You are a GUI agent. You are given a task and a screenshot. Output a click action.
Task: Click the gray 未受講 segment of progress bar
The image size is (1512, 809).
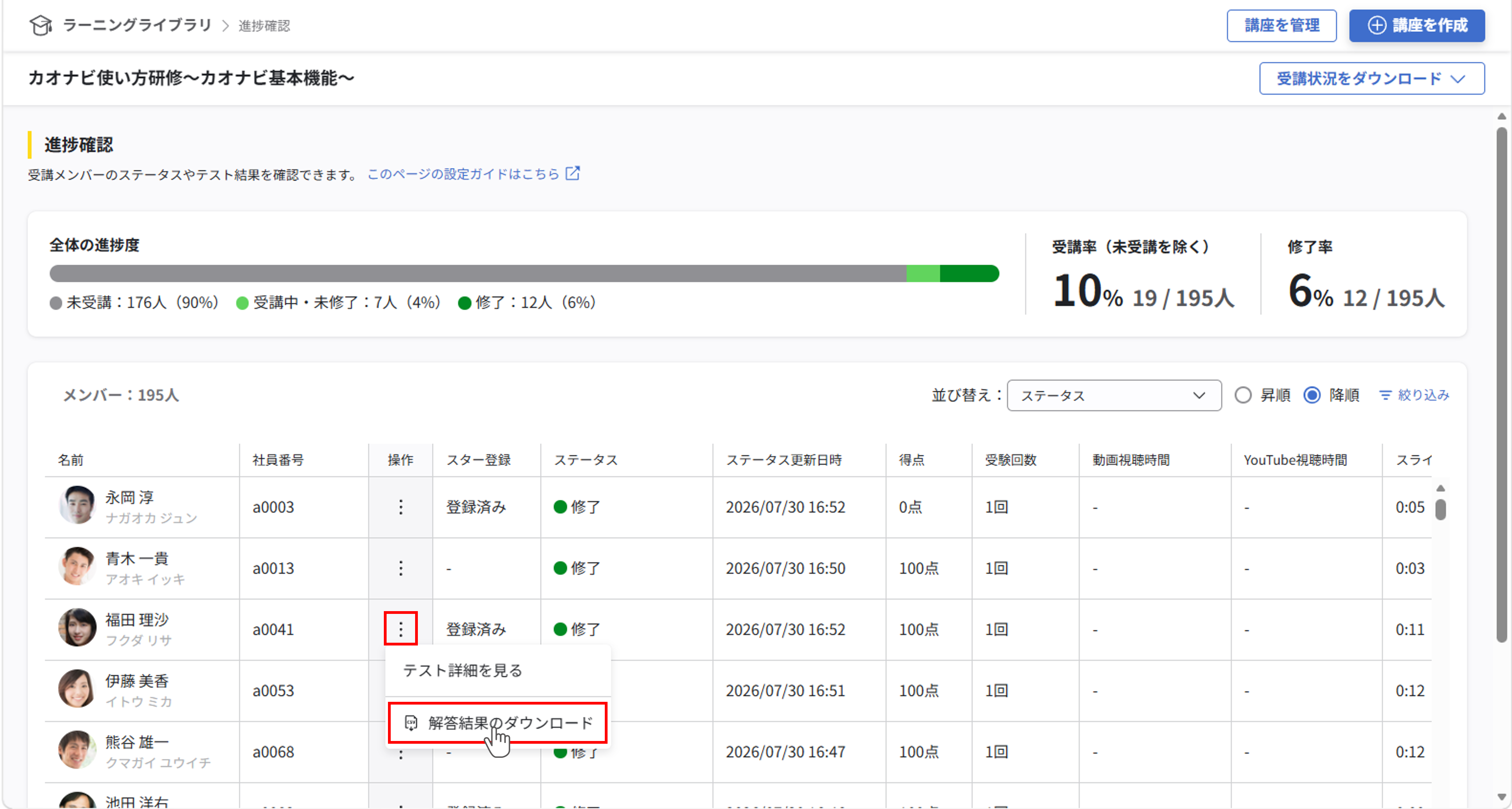point(478,273)
